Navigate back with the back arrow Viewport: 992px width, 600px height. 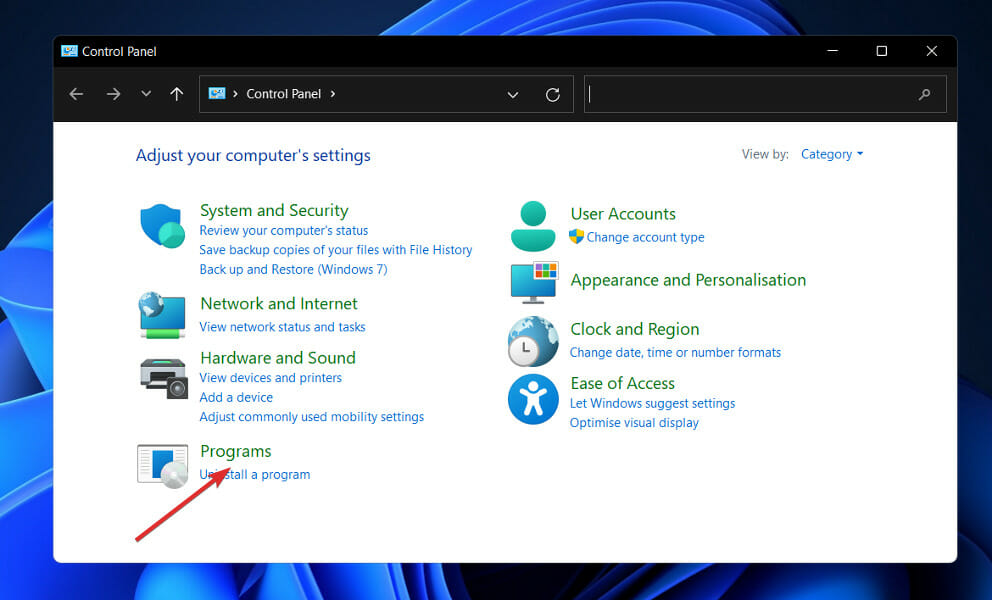tap(77, 94)
